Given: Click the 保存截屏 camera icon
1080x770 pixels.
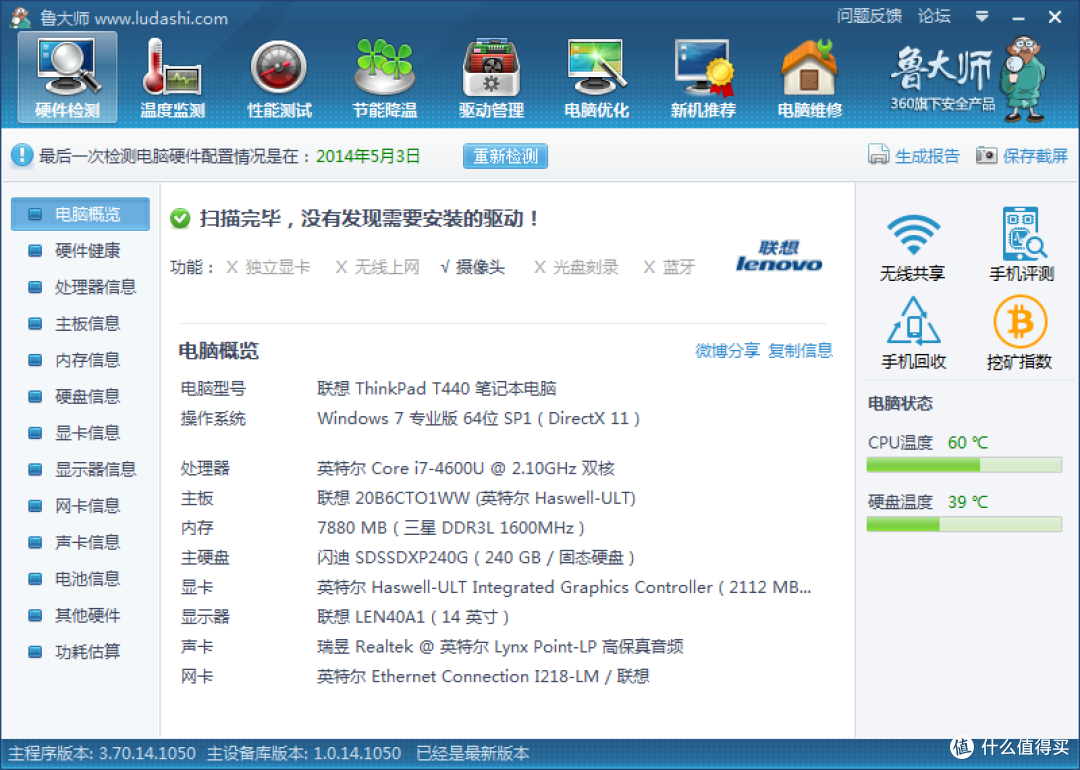Looking at the screenshot, I should [x=986, y=155].
